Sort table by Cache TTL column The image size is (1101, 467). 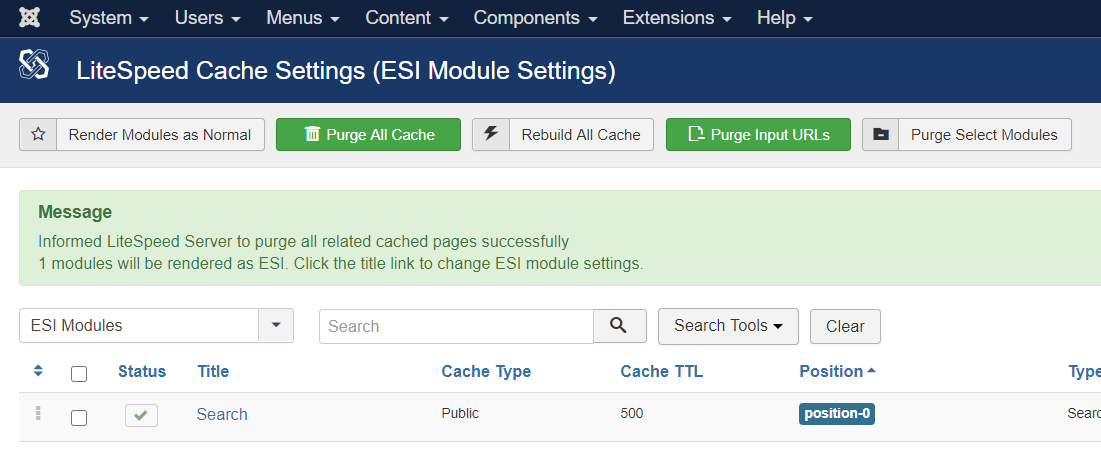click(661, 371)
